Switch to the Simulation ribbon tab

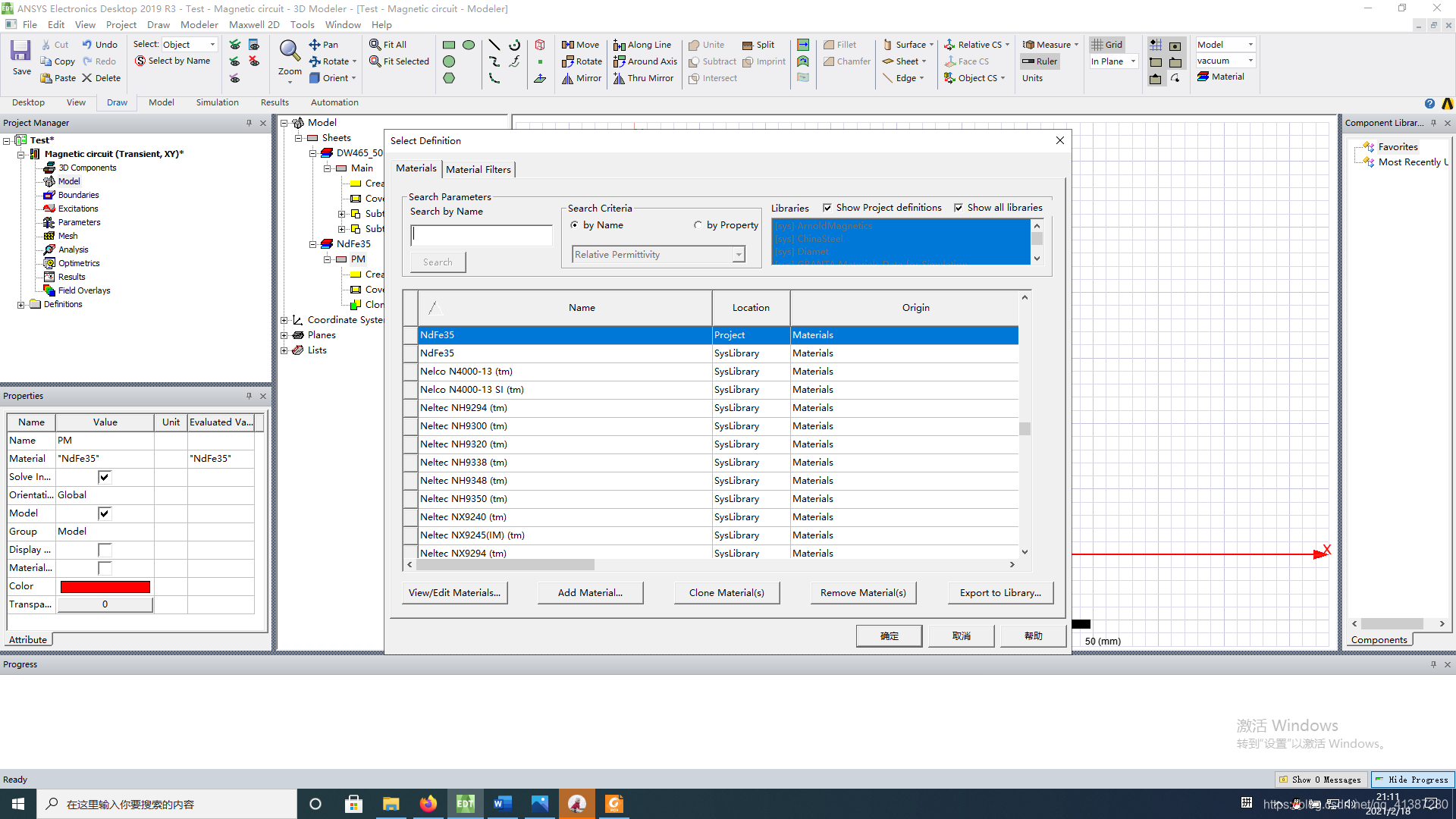[217, 102]
